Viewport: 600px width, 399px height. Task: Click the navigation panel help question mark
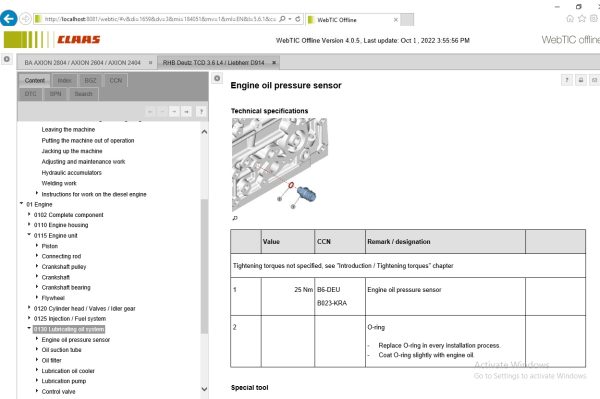click(201, 112)
